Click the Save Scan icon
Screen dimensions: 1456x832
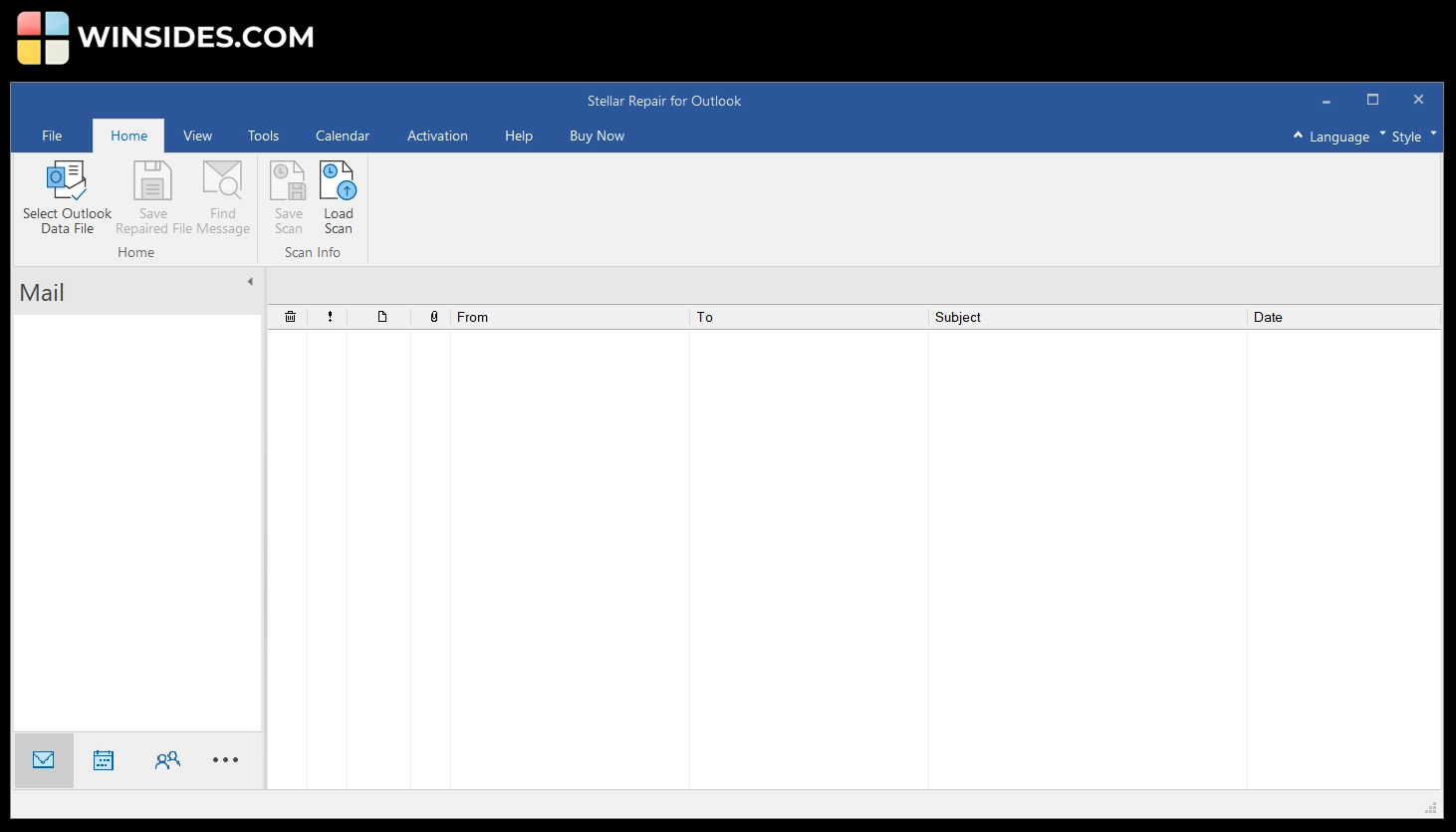pos(288,180)
